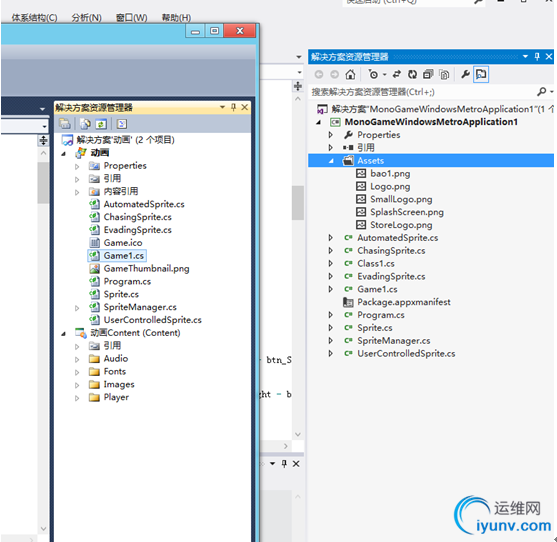Click the 动画Content project icon

click(x=81, y=333)
